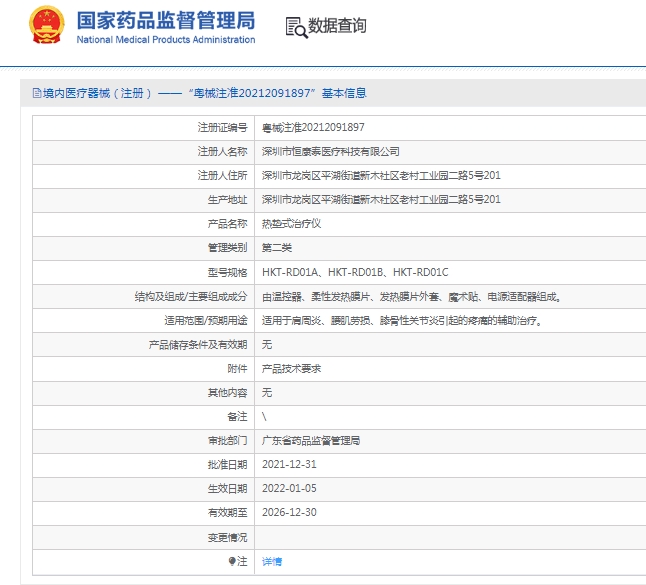Click the backslash value for 备注
This screenshot has width=646, height=585.
pos(264,417)
